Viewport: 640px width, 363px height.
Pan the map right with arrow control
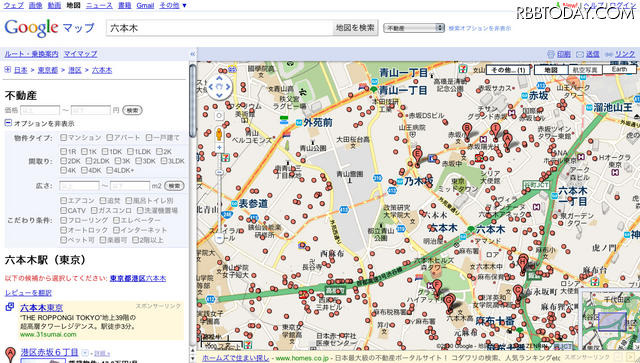(229, 87)
